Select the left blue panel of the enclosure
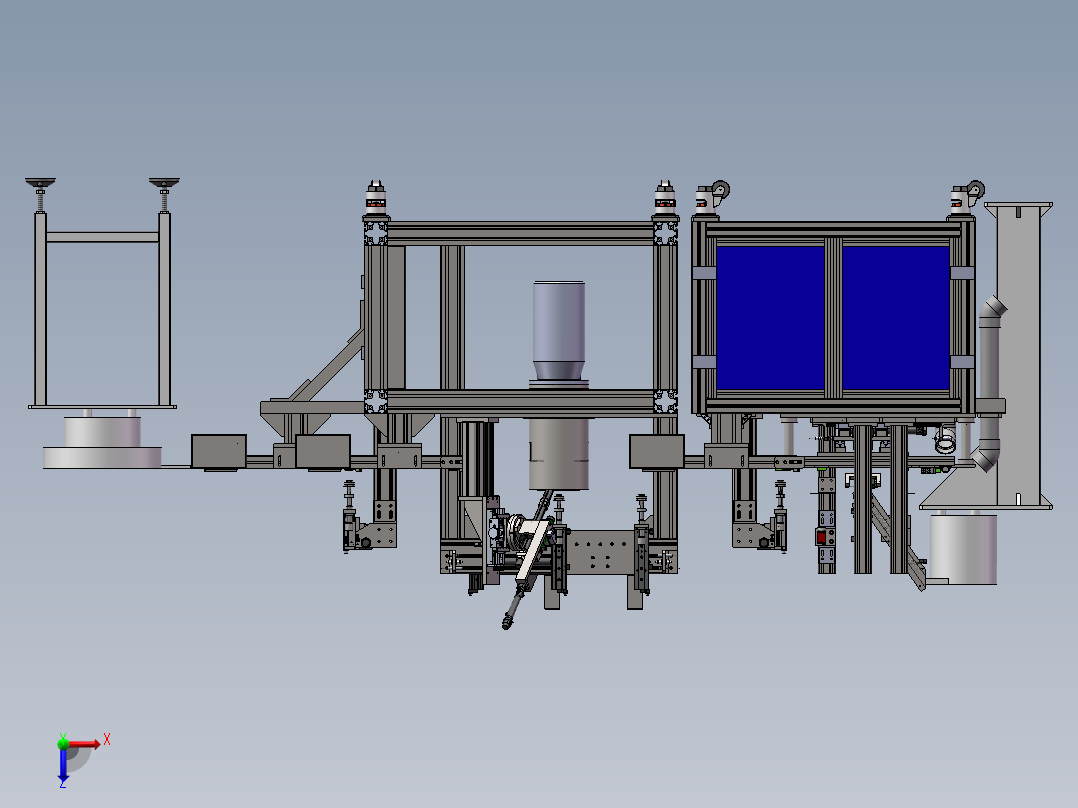Viewport: 1078px width, 808px height. 770,318
